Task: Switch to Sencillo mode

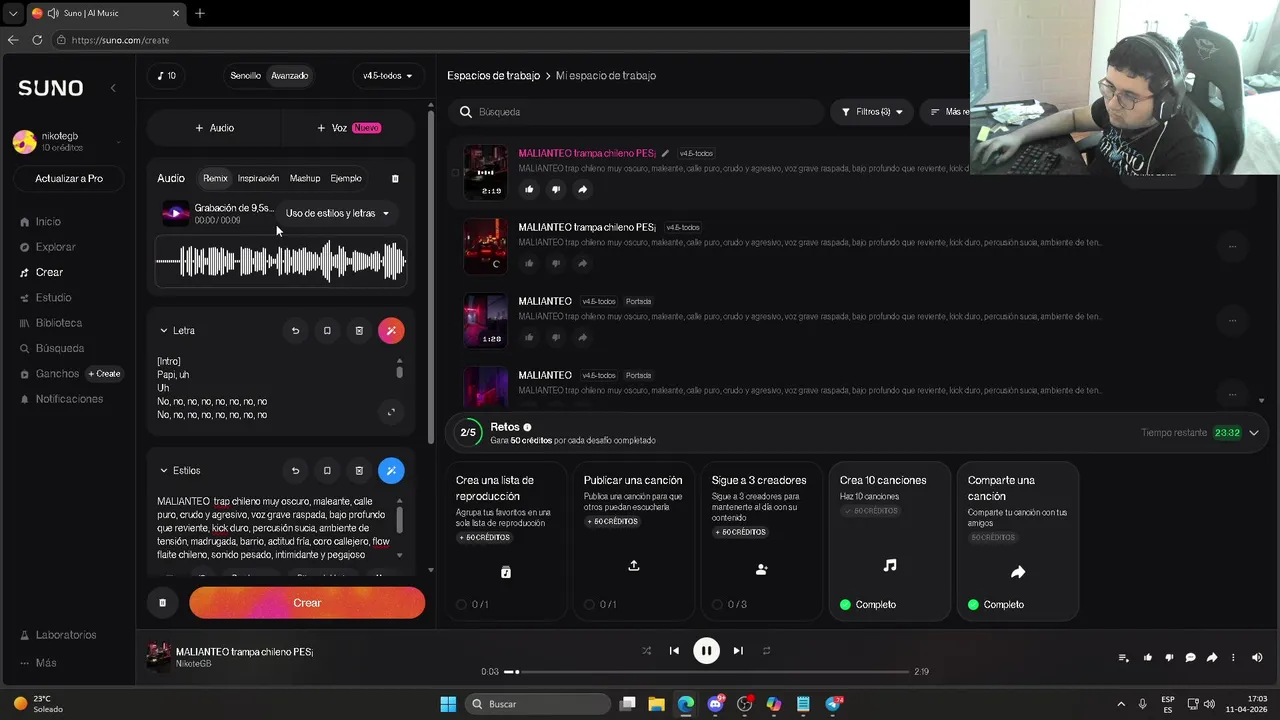Action: point(245,76)
